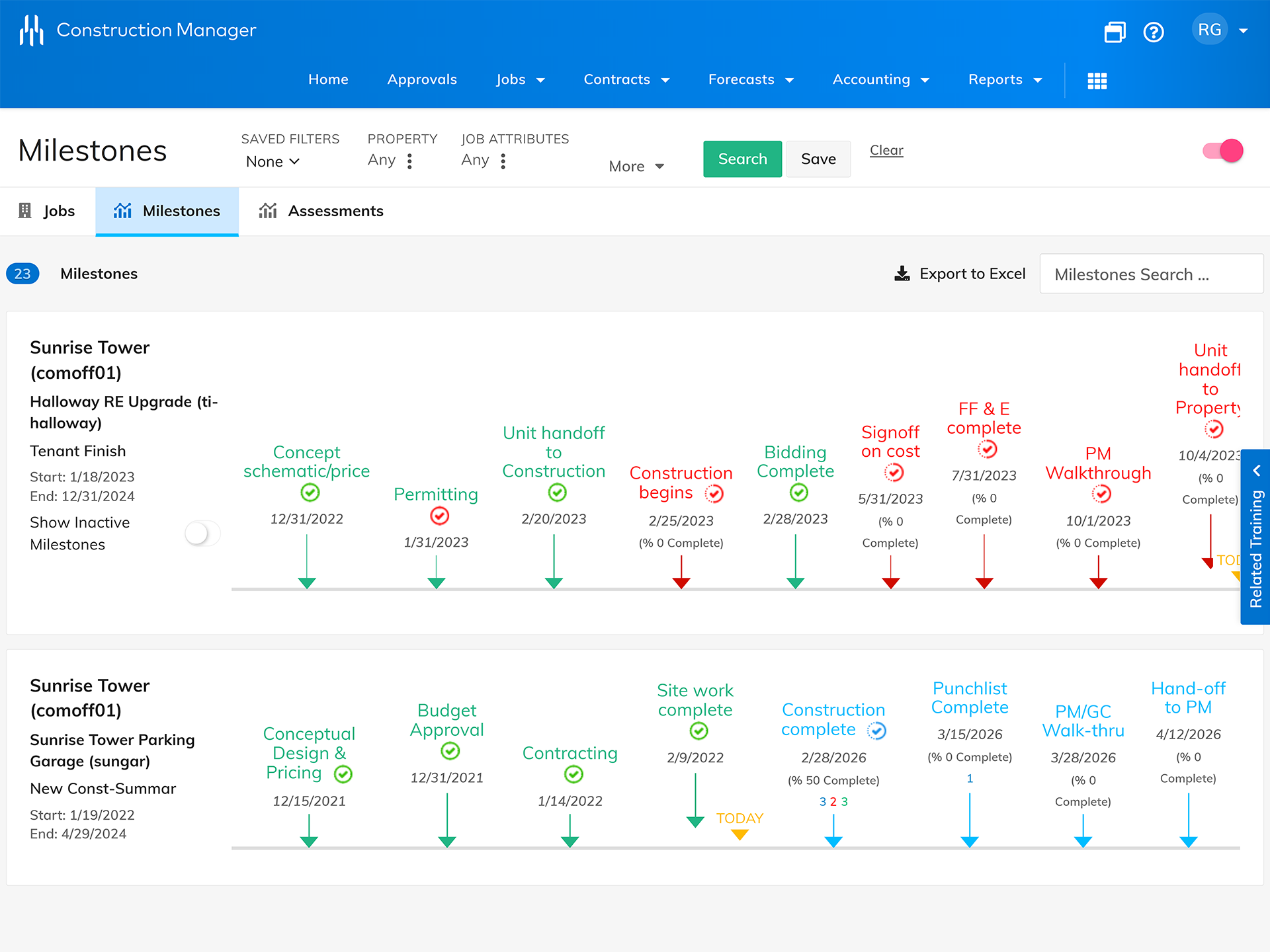Focus the Milestones Search input field
Viewport: 1270px width, 952px height.
tap(1151, 274)
